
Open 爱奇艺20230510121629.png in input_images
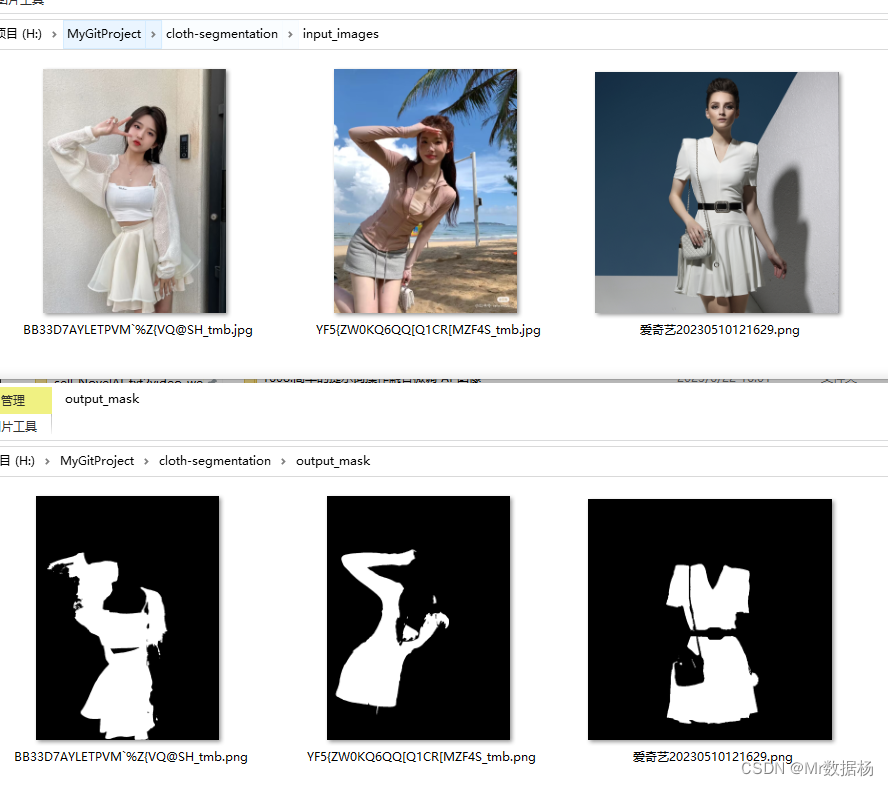716,192
